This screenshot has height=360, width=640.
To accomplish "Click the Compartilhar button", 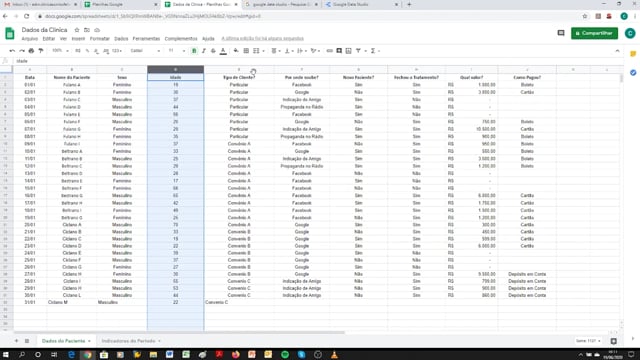I will [594, 33].
